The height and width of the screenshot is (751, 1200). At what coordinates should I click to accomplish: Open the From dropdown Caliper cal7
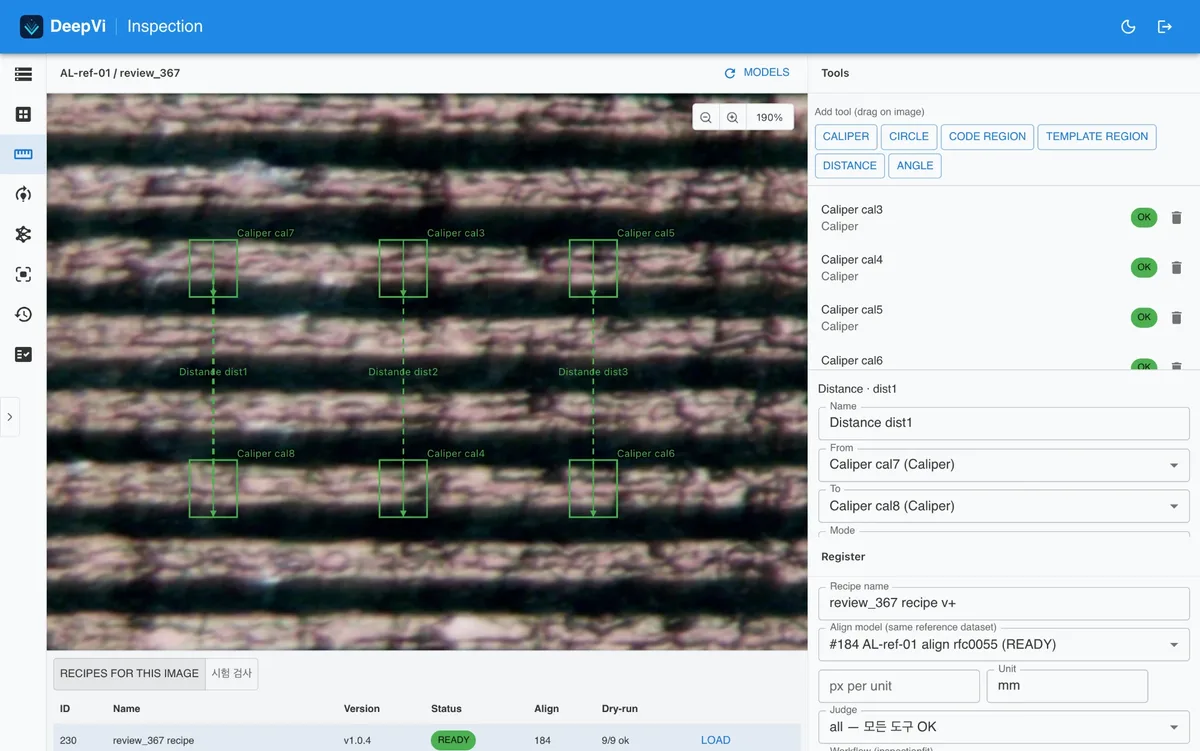click(x=1004, y=465)
